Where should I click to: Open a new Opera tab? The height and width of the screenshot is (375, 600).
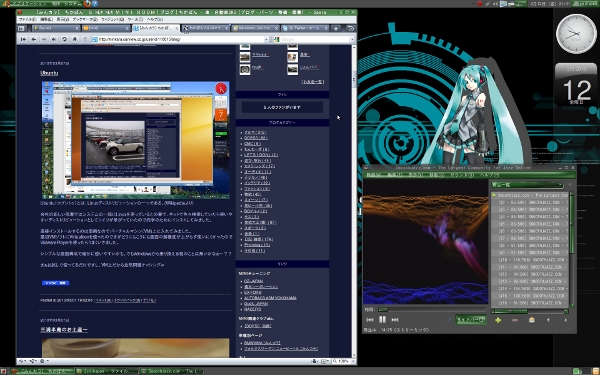(x=336, y=28)
